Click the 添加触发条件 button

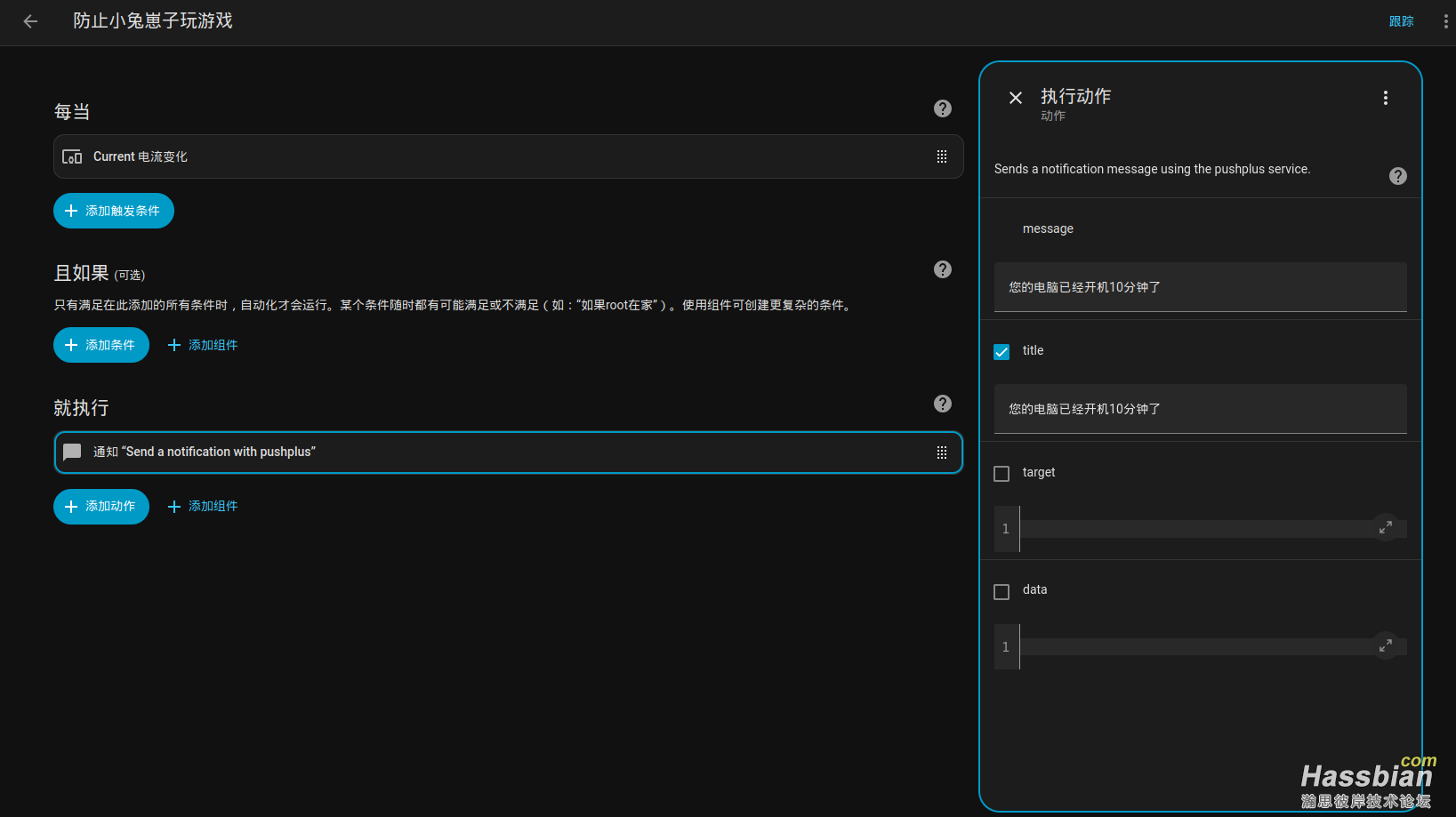[x=114, y=211]
